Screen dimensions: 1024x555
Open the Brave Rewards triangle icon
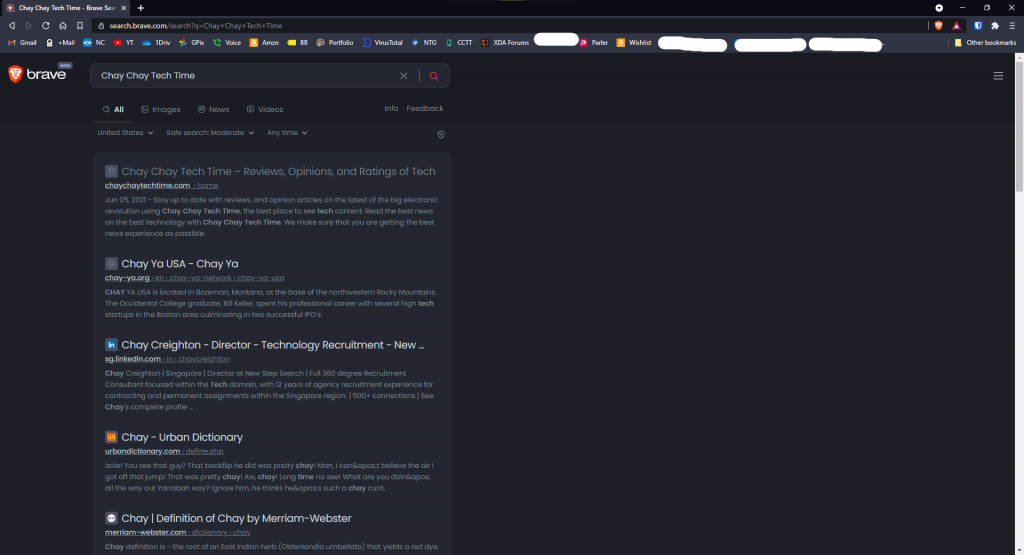click(956, 25)
